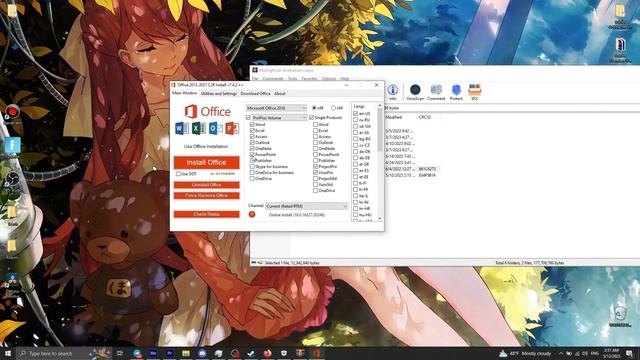The image size is (640, 360).
Task: Switch to Download Office tab
Action: (255, 93)
